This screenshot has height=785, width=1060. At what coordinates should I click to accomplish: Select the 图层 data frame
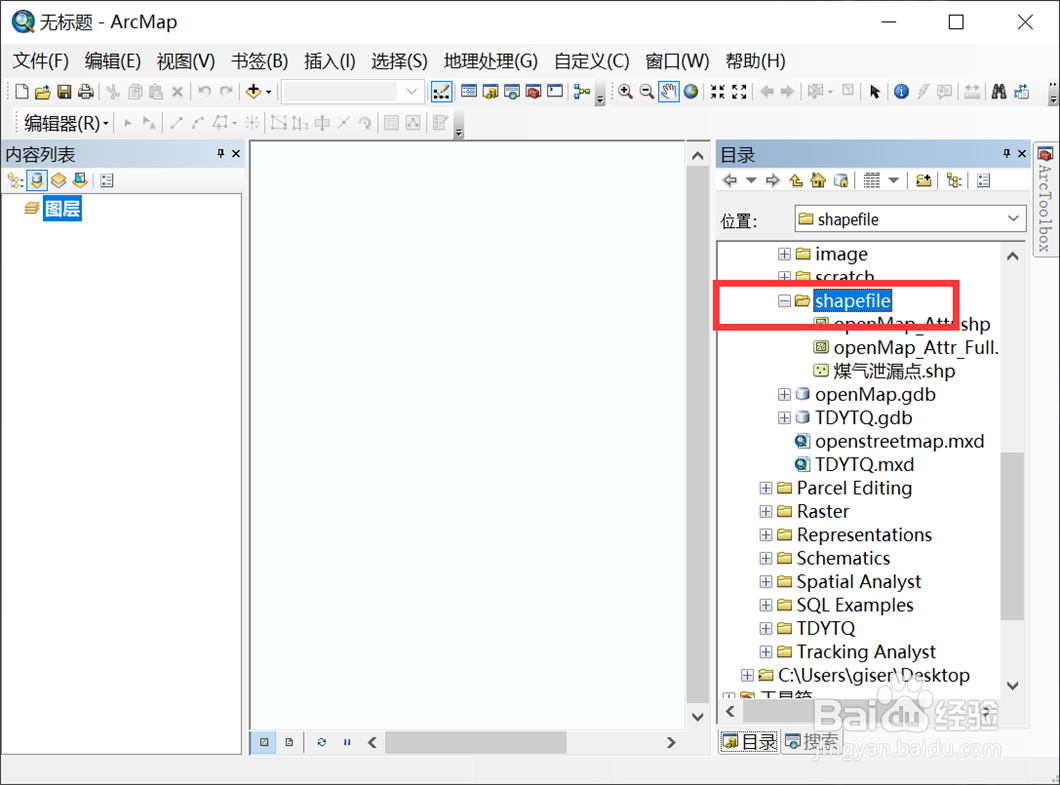tap(62, 208)
